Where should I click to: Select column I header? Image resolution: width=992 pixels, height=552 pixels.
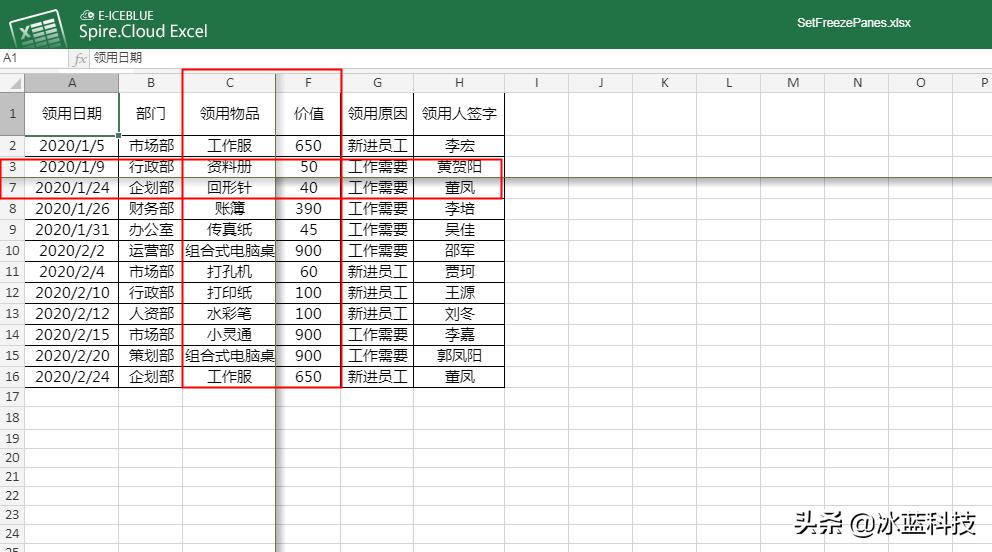pos(536,83)
